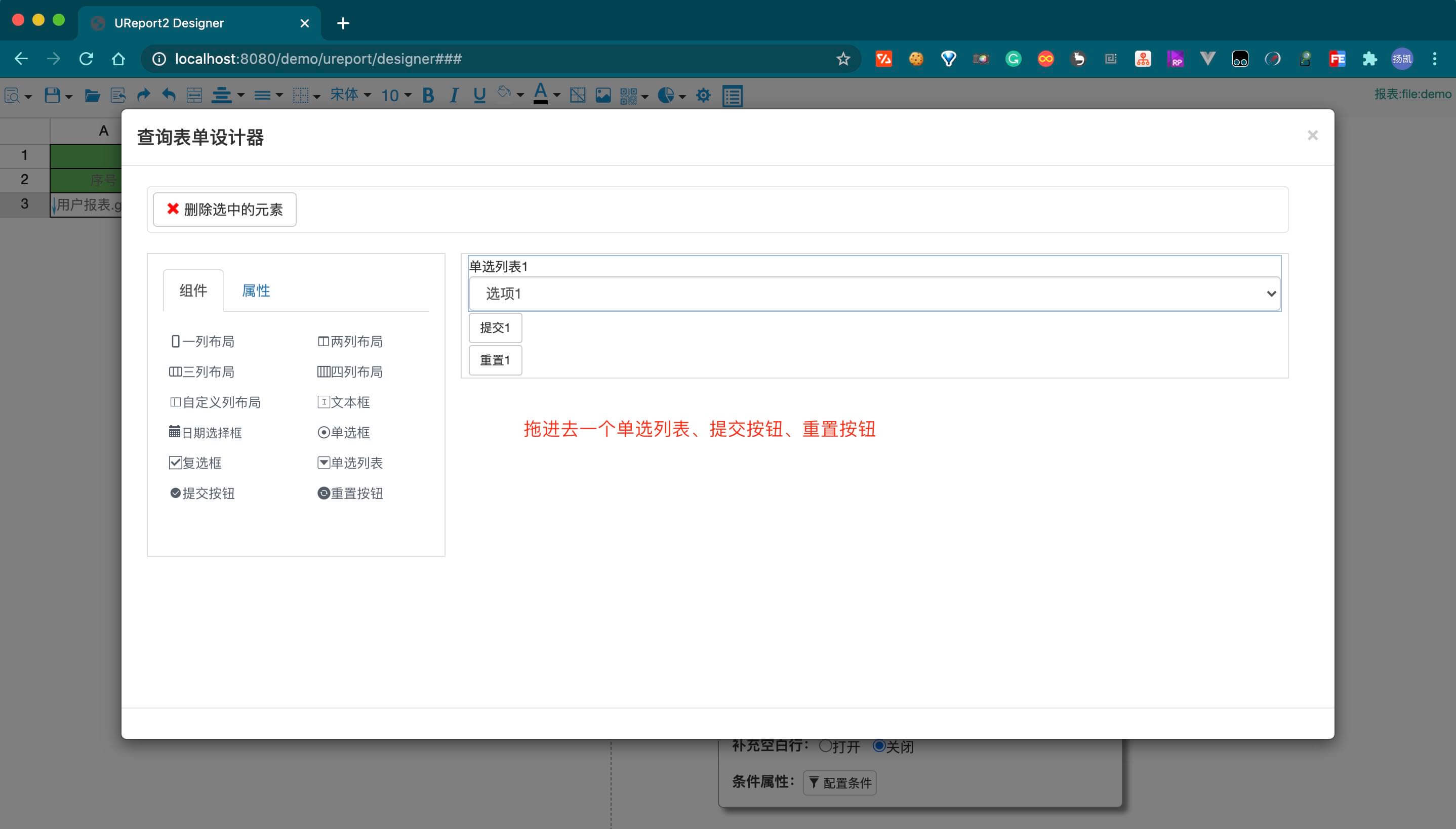The width and height of the screenshot is (1456, 829).
Task: Select the 文本框 component
Action: (x=344, y=402)
